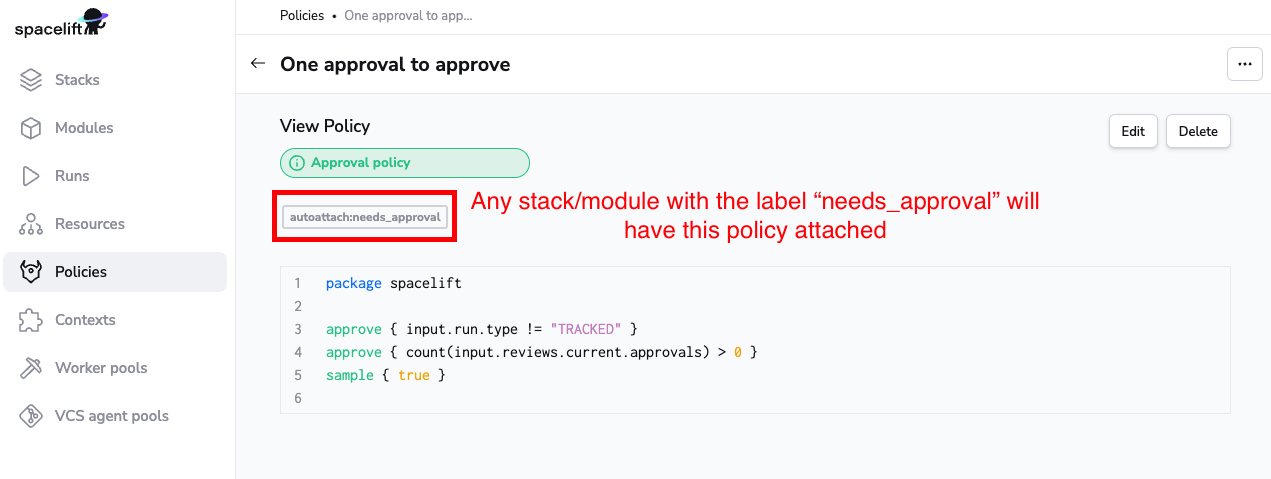
Task: Go back using the left arrow
Action: [258, 64]
